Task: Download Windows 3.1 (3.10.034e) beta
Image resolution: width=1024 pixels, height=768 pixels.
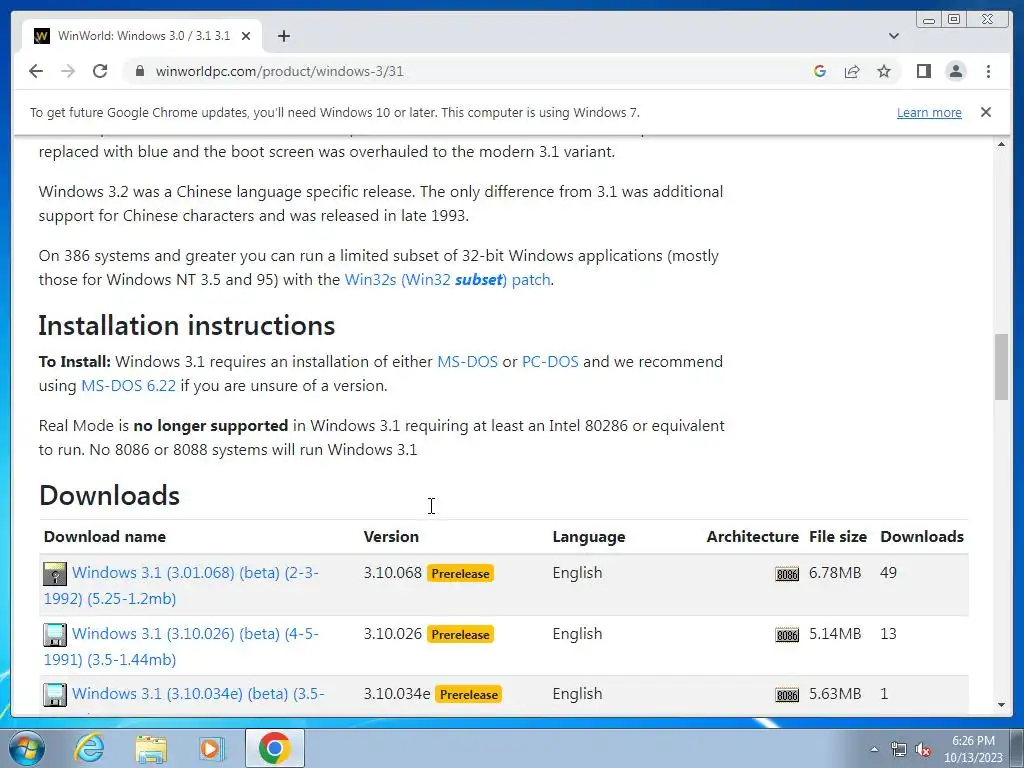Action: pyautogui.click(x=198, y=694)
